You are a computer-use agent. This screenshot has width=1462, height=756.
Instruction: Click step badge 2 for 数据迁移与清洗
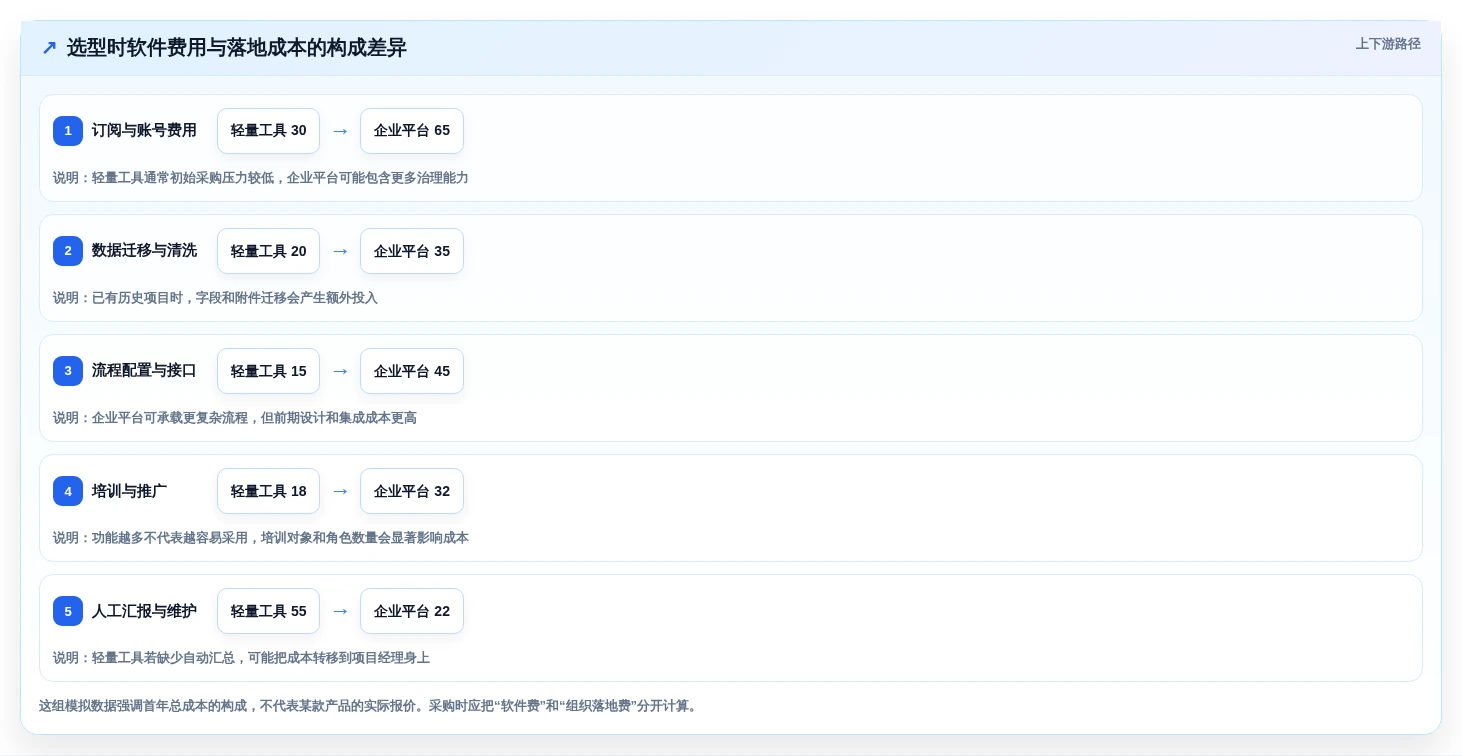68,251
